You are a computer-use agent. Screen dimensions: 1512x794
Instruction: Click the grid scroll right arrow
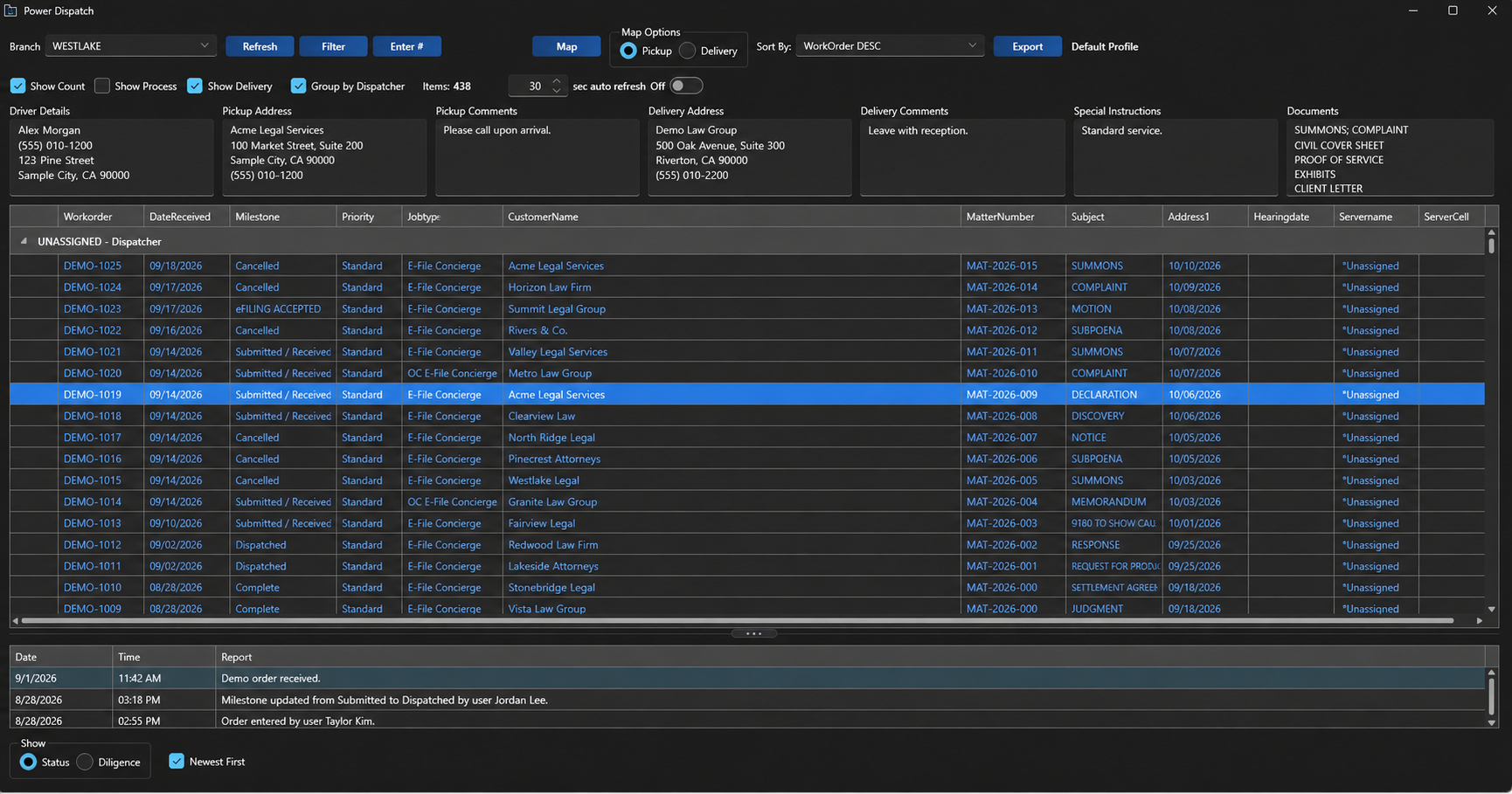[1479, 620]
